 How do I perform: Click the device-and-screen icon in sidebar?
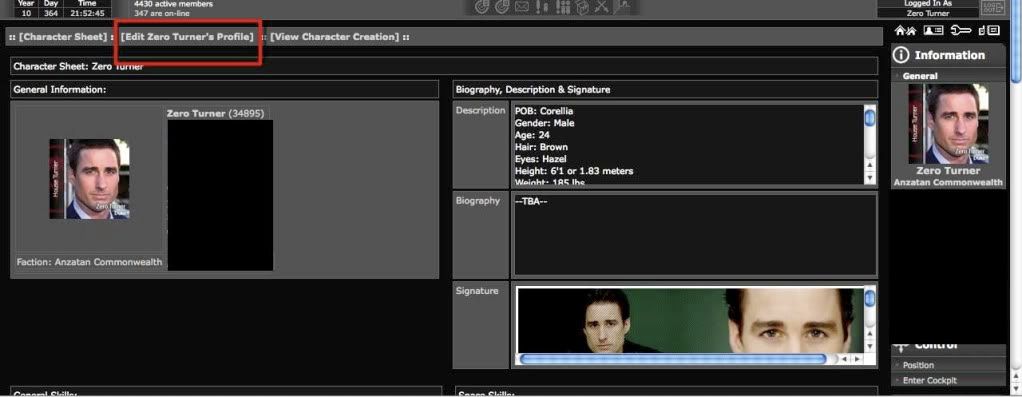(989, 30)
